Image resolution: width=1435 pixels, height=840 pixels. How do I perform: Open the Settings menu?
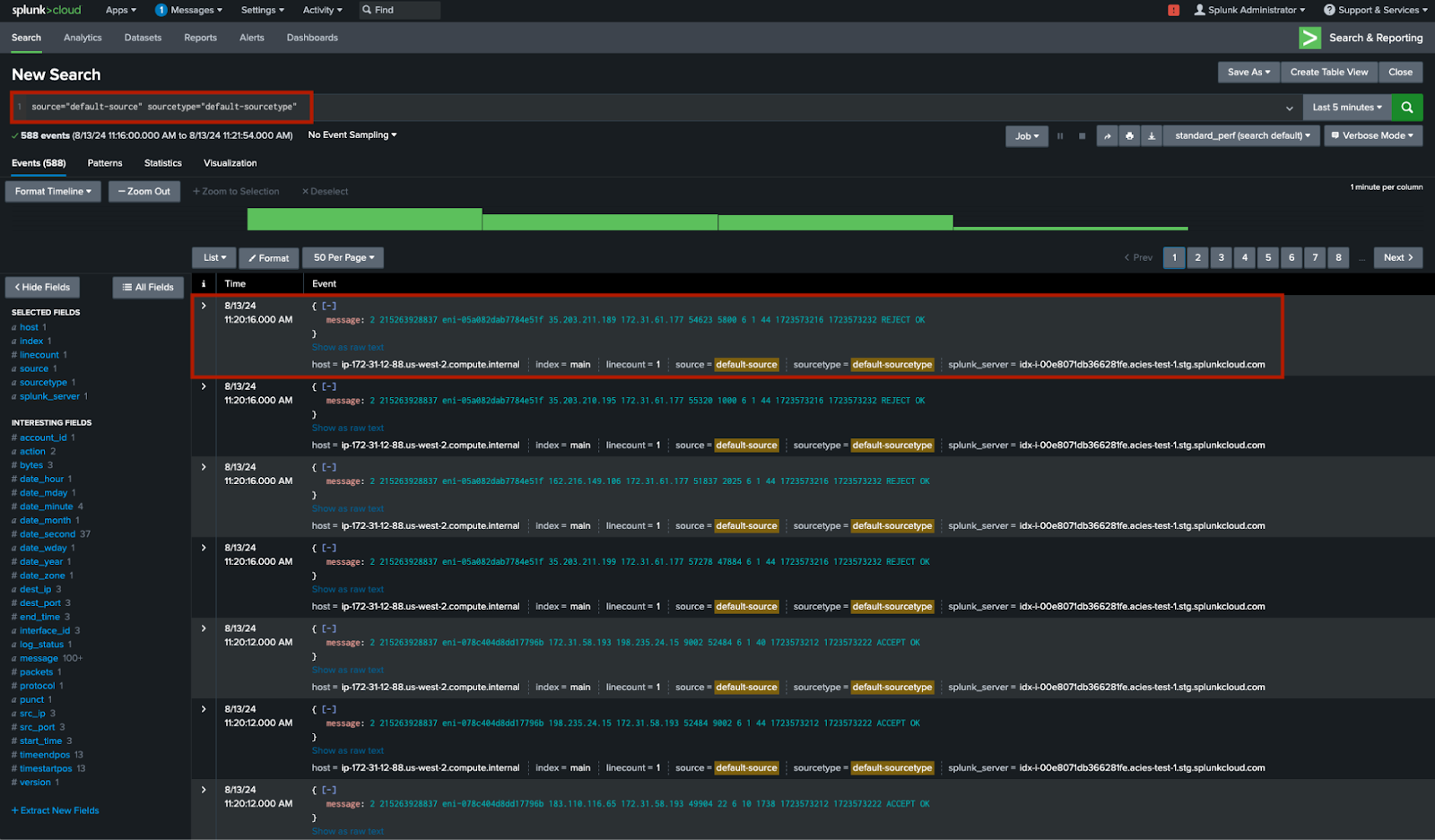click(263, 10)
